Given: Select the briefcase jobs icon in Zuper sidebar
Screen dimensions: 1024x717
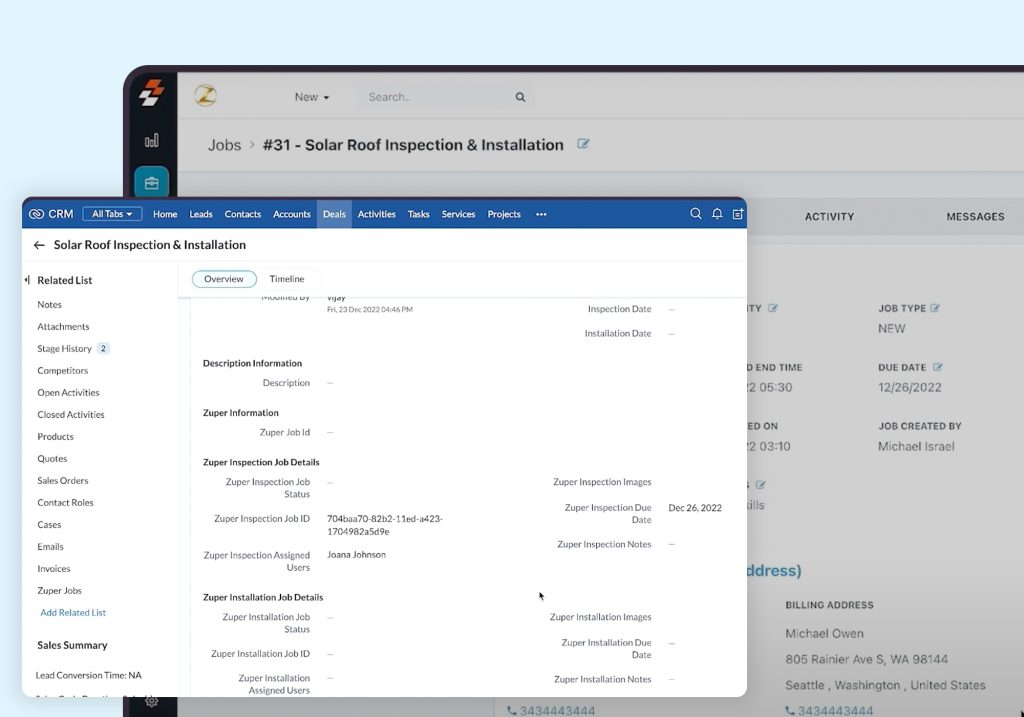Looking at the screenshot, I should coord(152,182).
